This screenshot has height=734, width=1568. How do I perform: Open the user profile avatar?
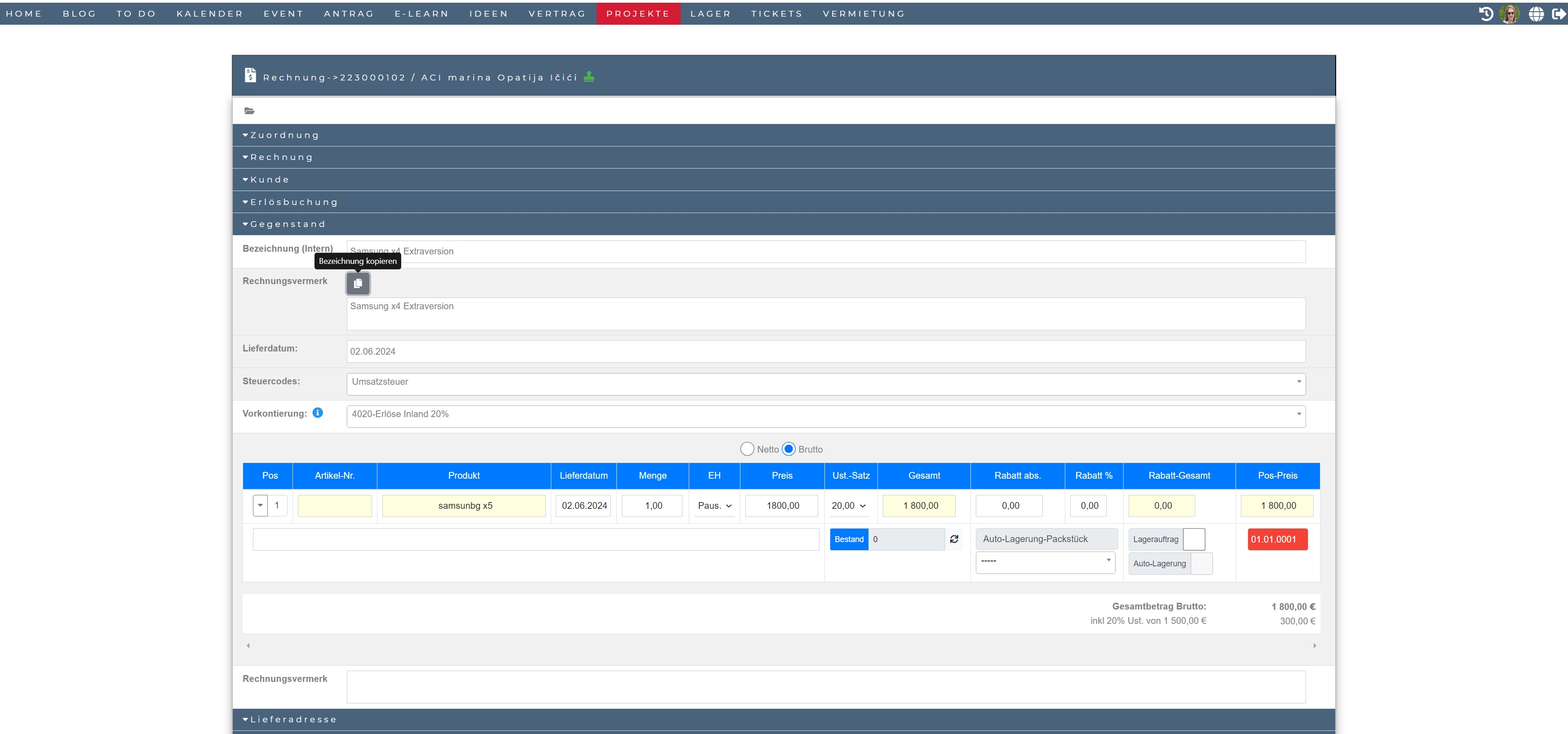tap(1510, 13)
